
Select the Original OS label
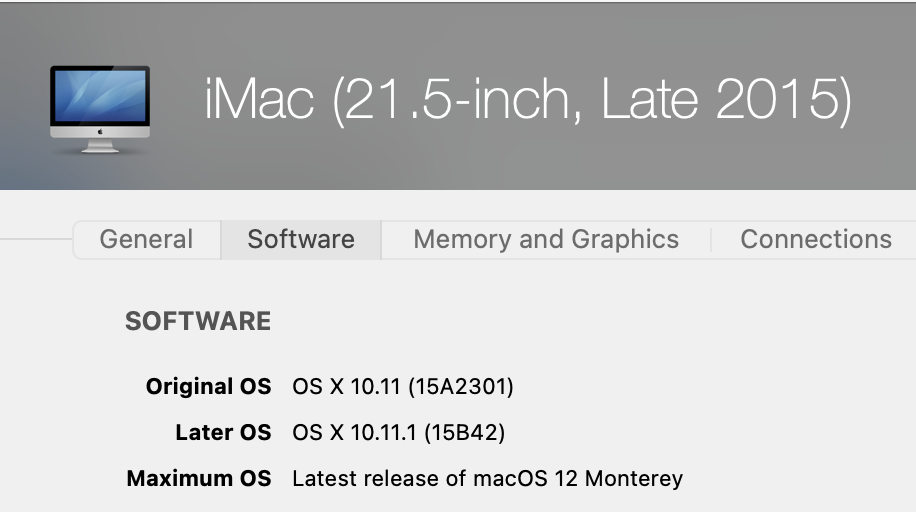pos(208,386)
